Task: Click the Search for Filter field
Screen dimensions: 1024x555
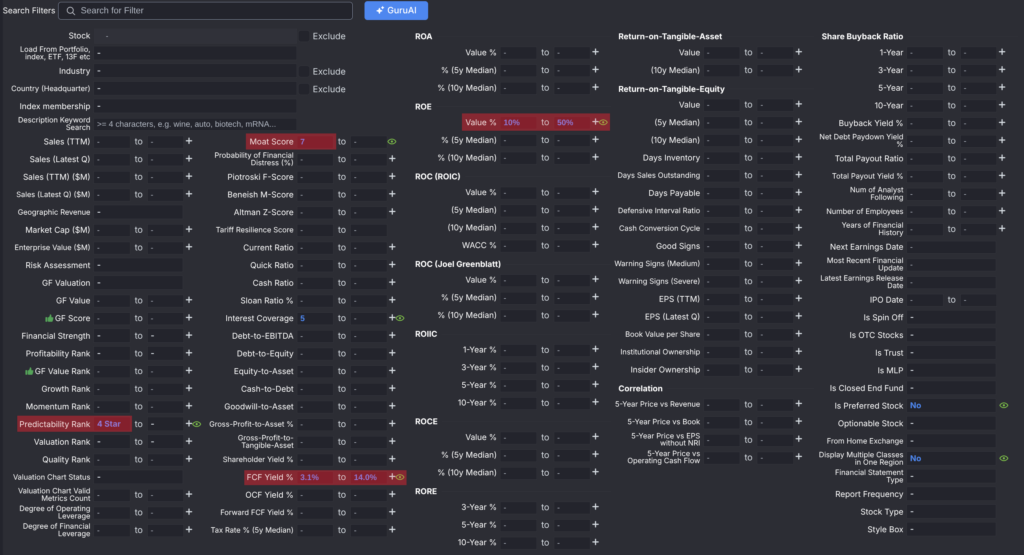Action: point(212,10)
